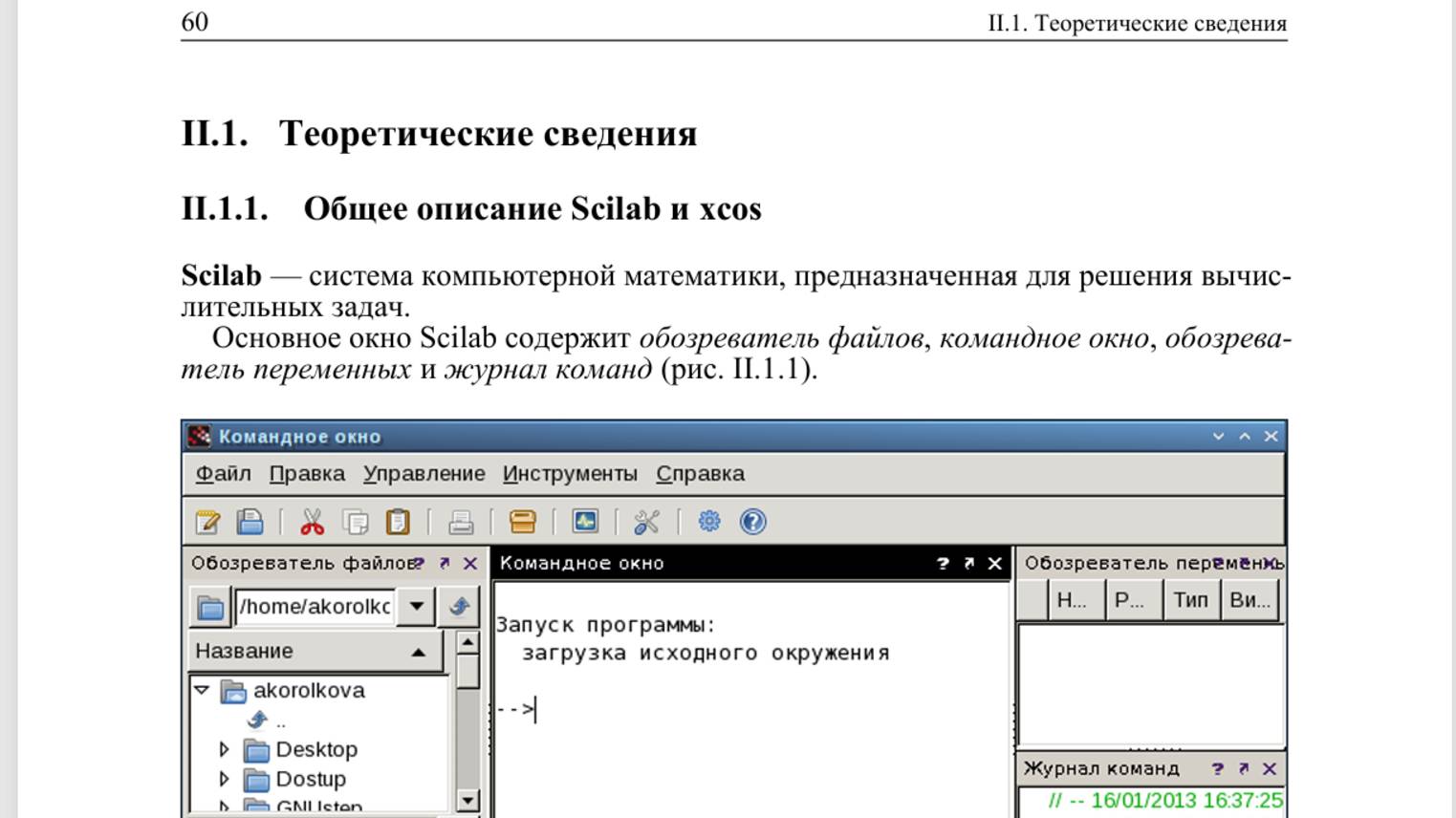The image size is (1456, 818).
Task: Open the Справка menu
Action: (700, 473)
